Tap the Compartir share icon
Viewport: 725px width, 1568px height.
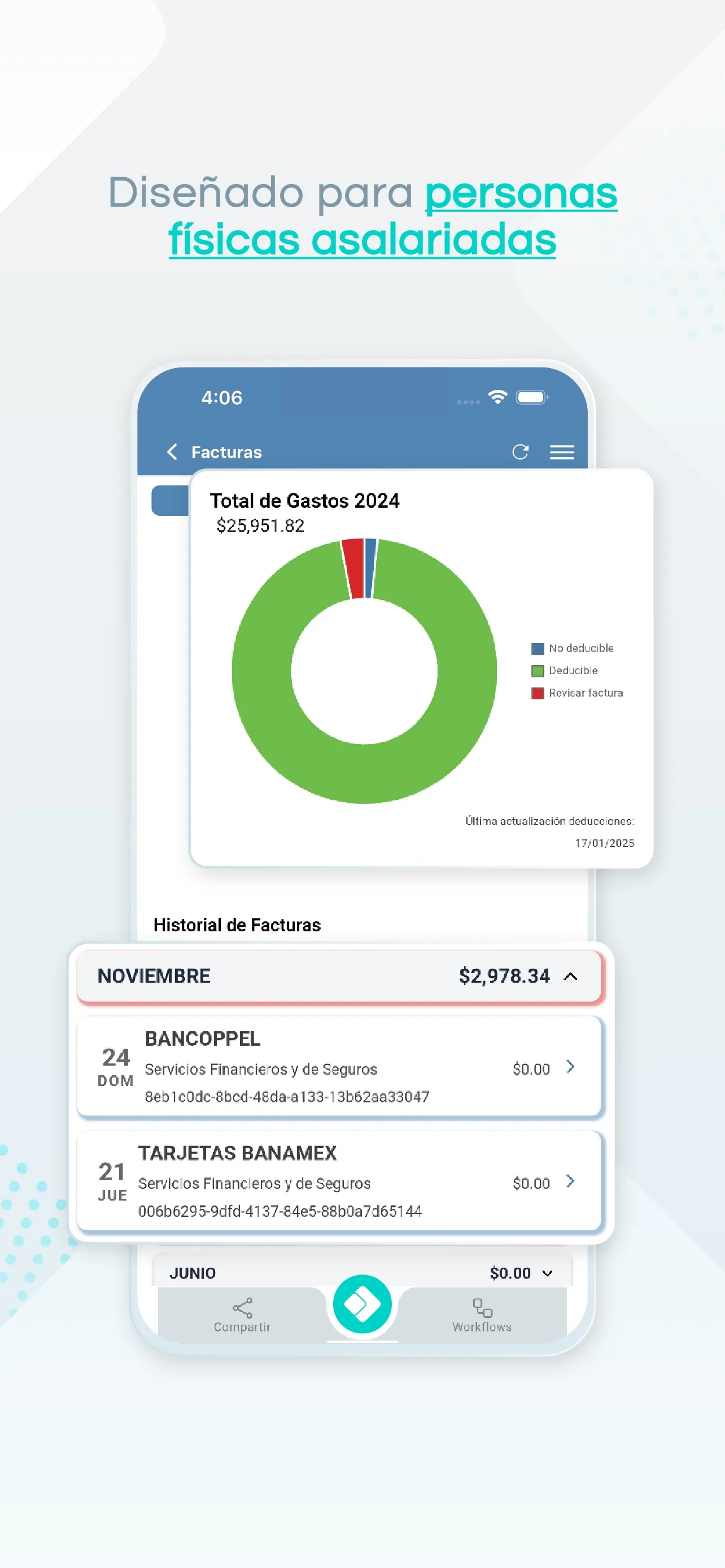click(x=242, y=1307)
